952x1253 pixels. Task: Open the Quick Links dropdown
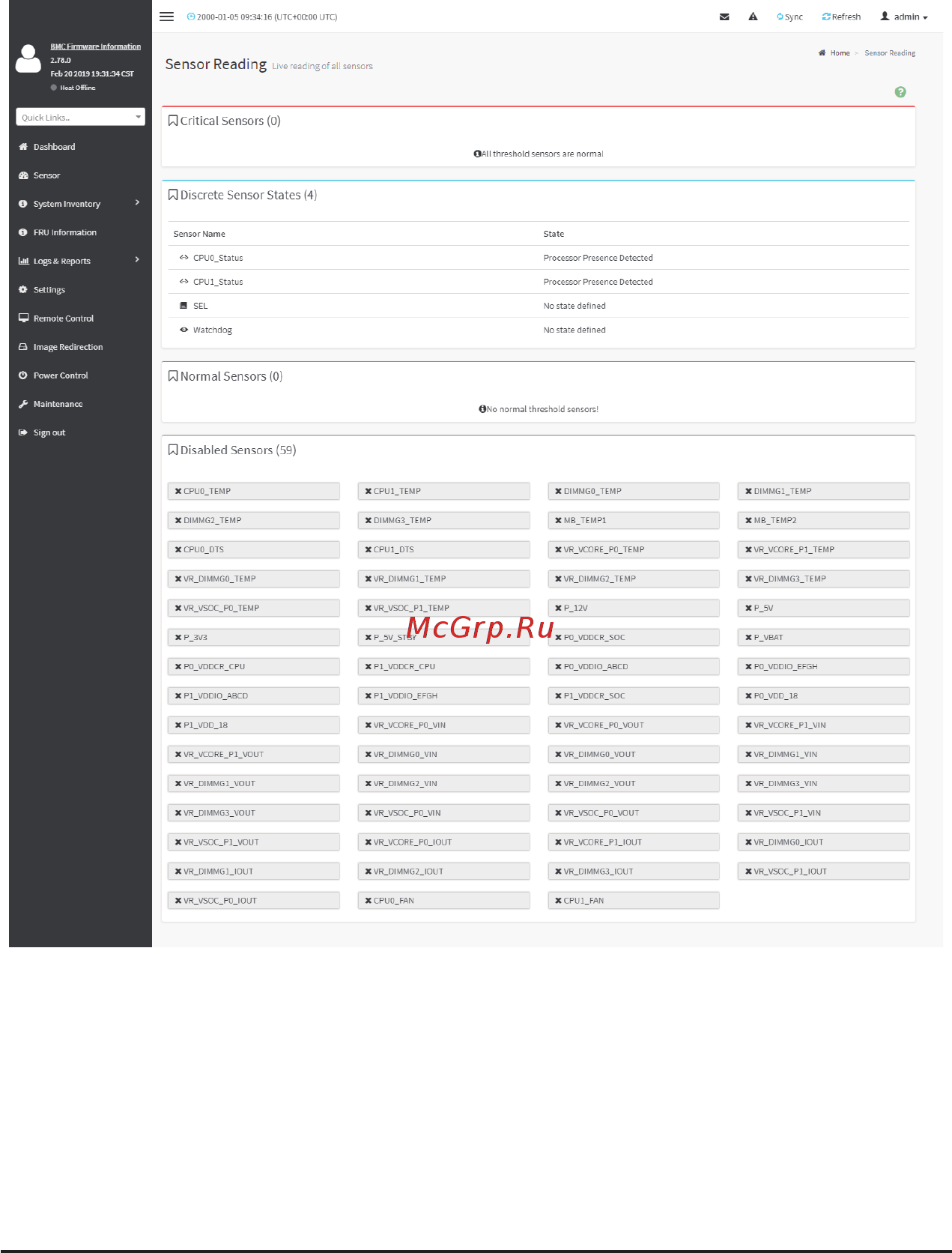[x=80, y=117]
